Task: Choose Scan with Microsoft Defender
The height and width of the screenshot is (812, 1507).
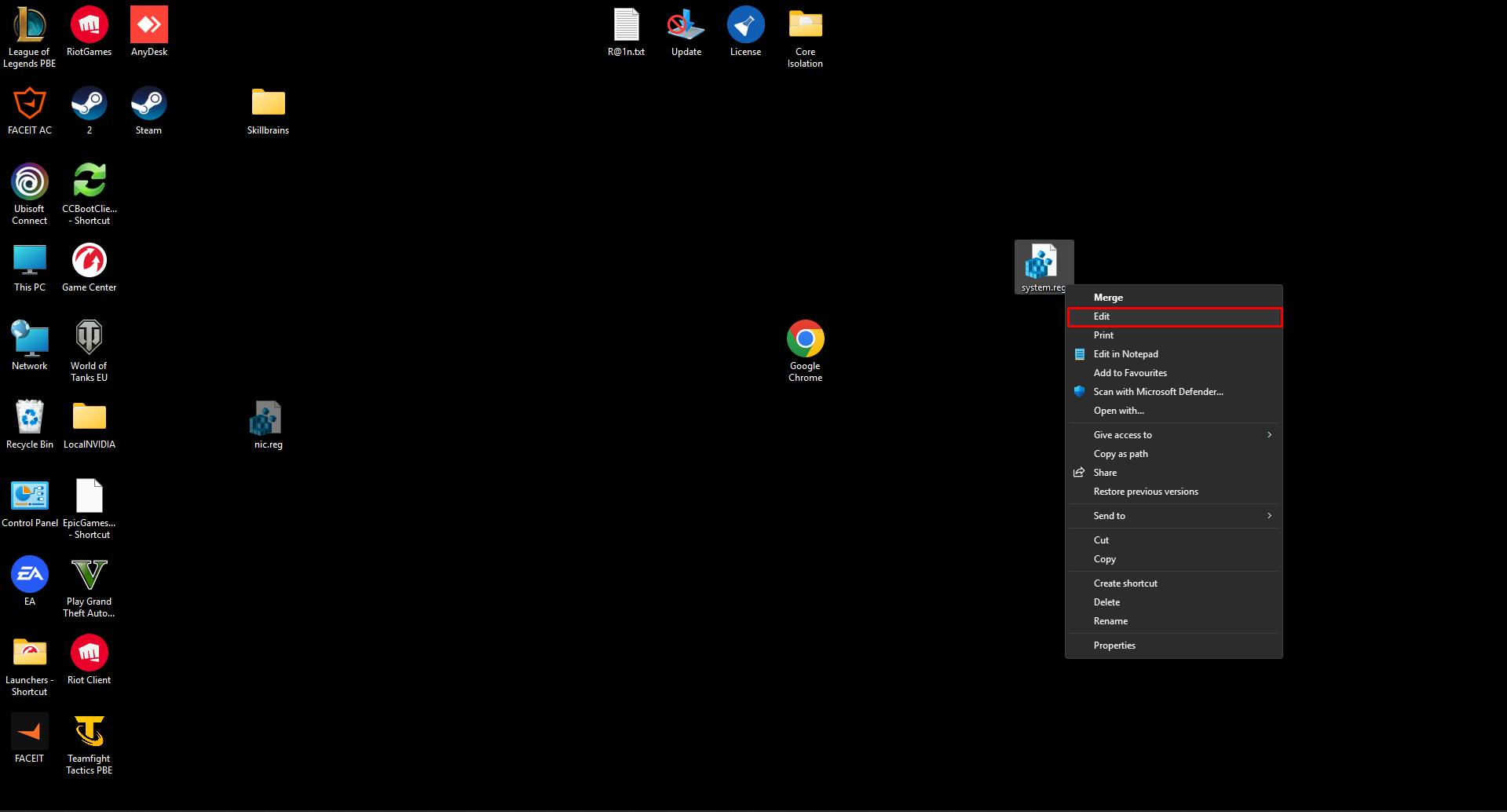Action: [x=1174, y=392]
